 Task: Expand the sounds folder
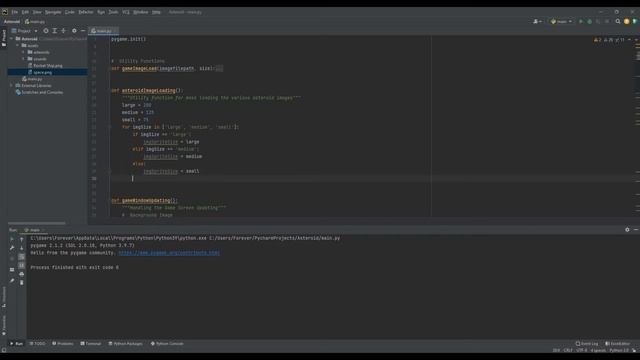tap(23, 59)
